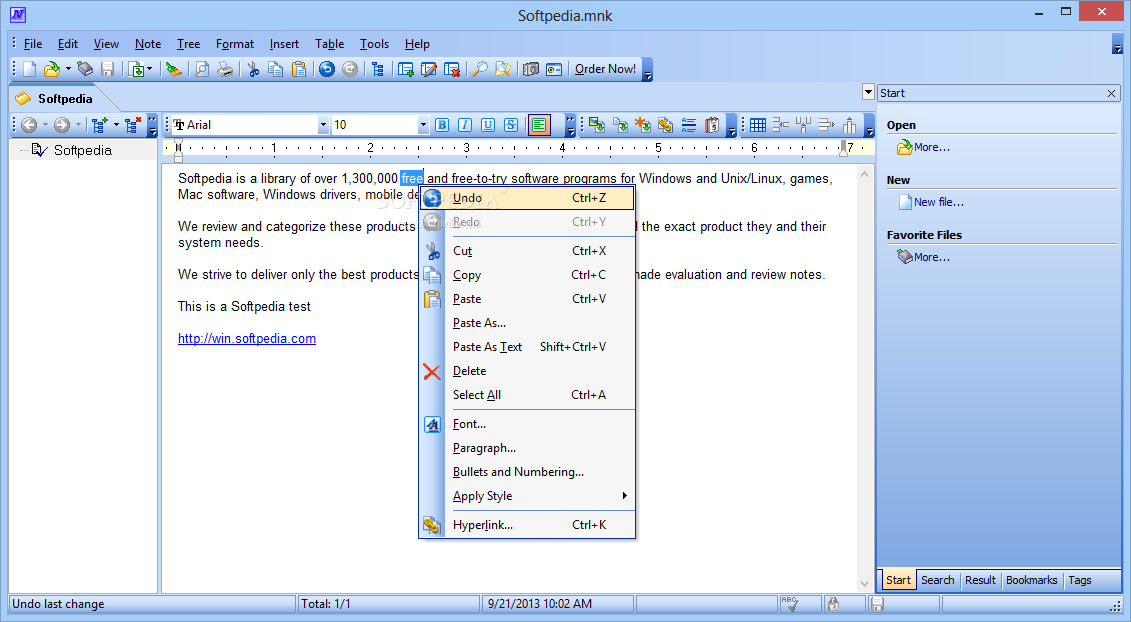Click the Paste clipboard toolbar icon
1131x622 pixels.
299,69
